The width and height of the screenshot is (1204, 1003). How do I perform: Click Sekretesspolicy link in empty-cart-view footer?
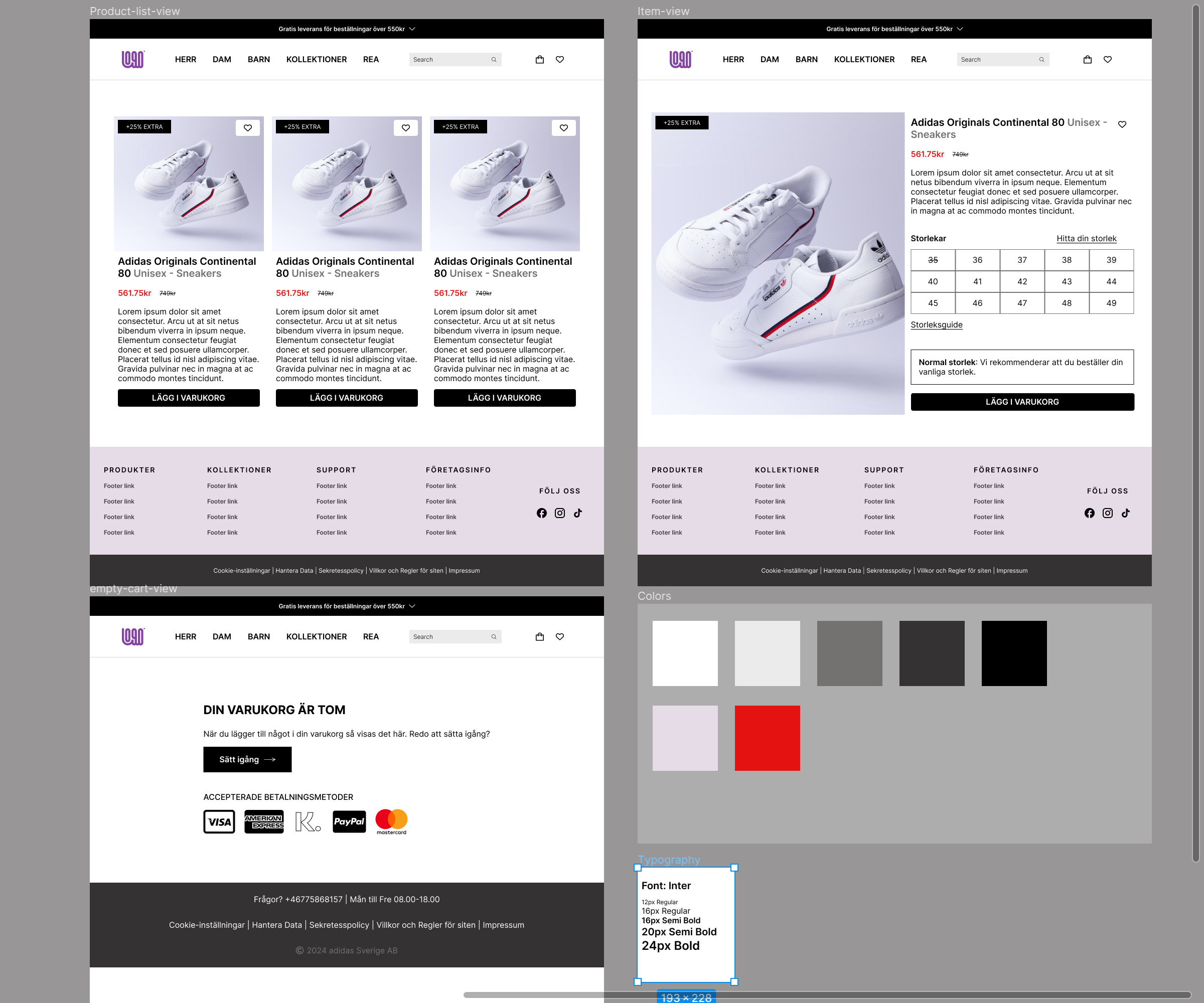pyautogui.click(x=339, y=924)
